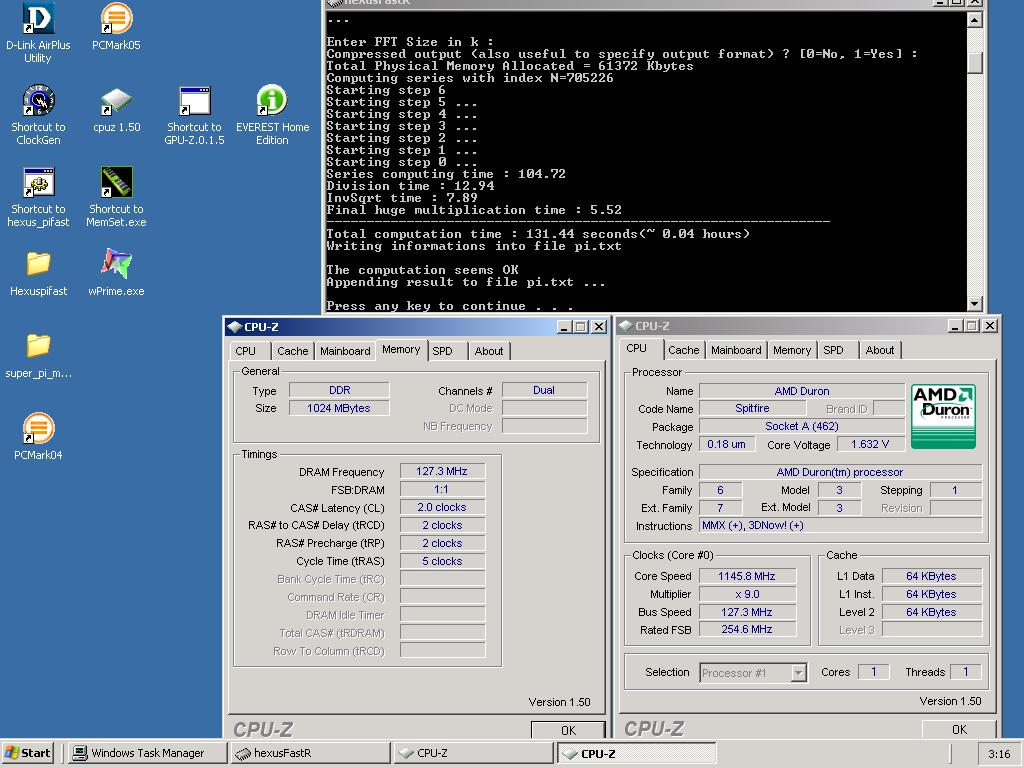
Task: Switch to the Memory tab in the right CPU-Z window
Action: 792,350
